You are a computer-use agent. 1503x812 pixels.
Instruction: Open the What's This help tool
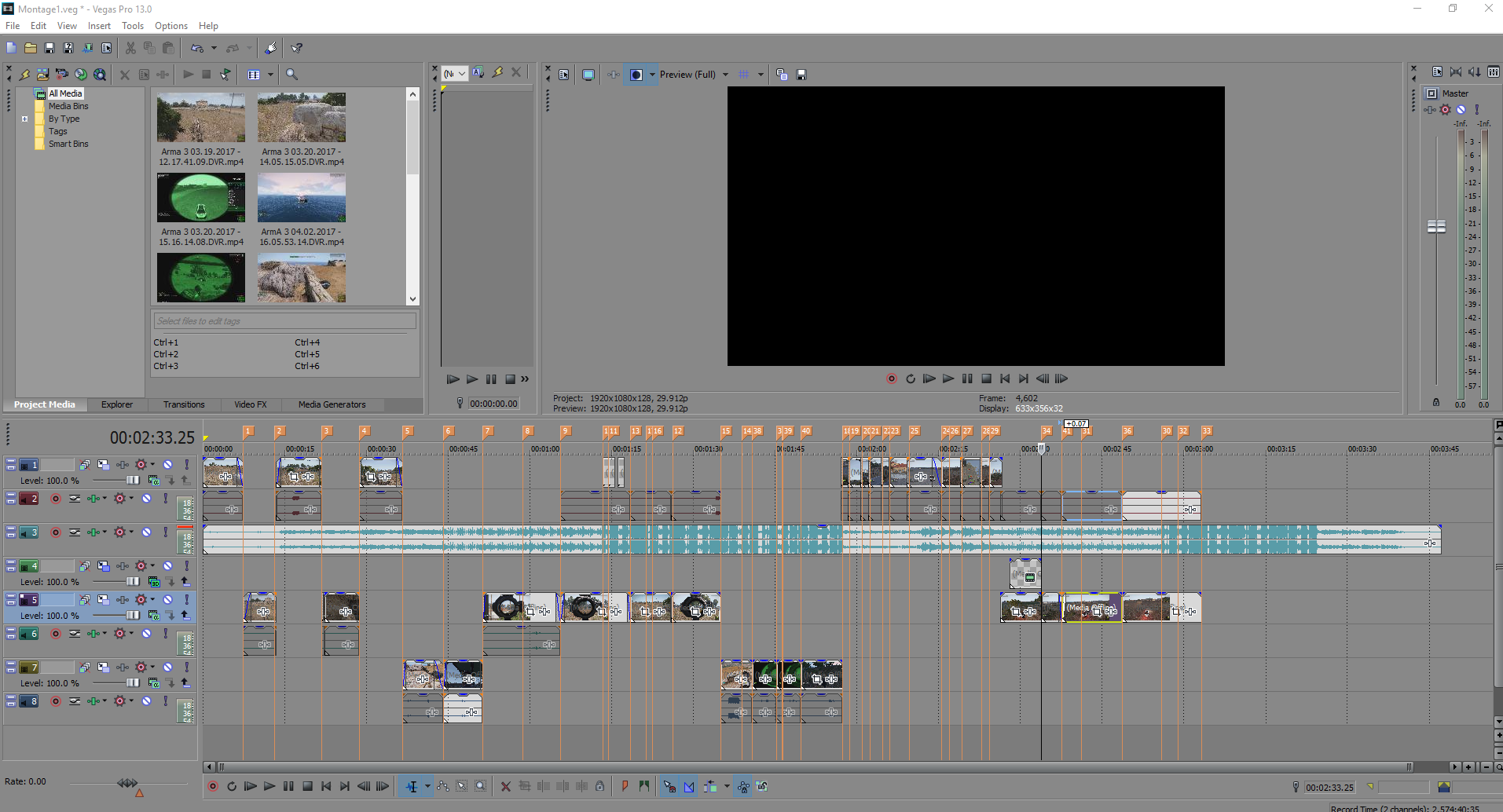tap(297, 48)
